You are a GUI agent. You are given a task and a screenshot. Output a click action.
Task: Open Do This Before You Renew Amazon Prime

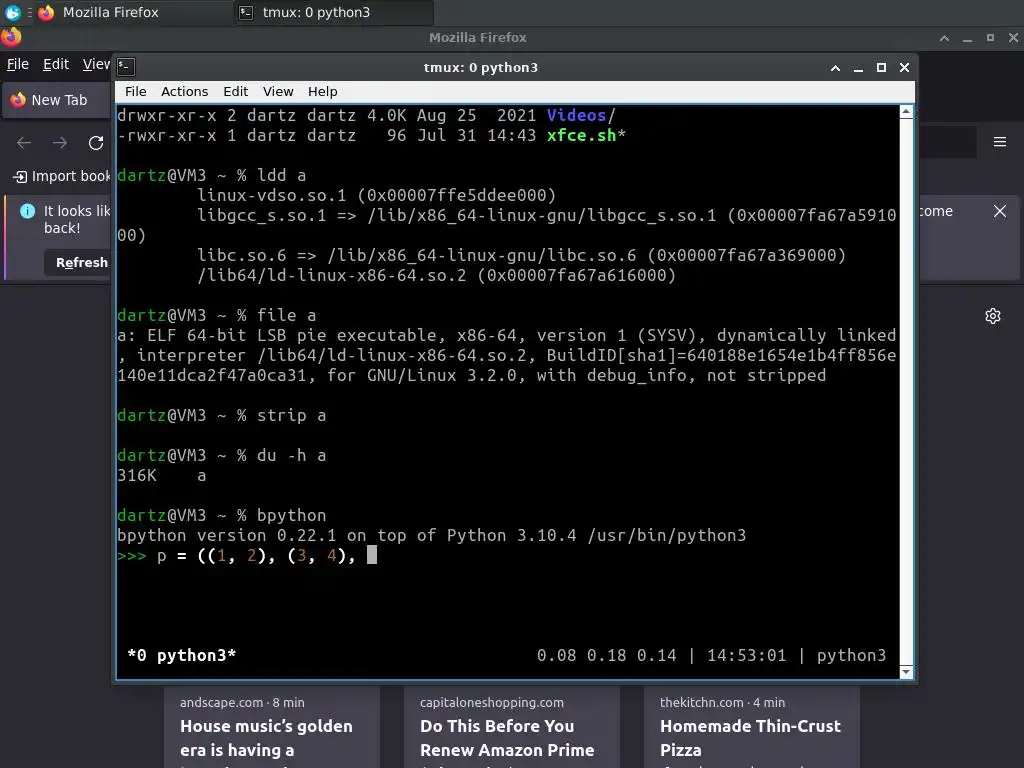[507, 738]
